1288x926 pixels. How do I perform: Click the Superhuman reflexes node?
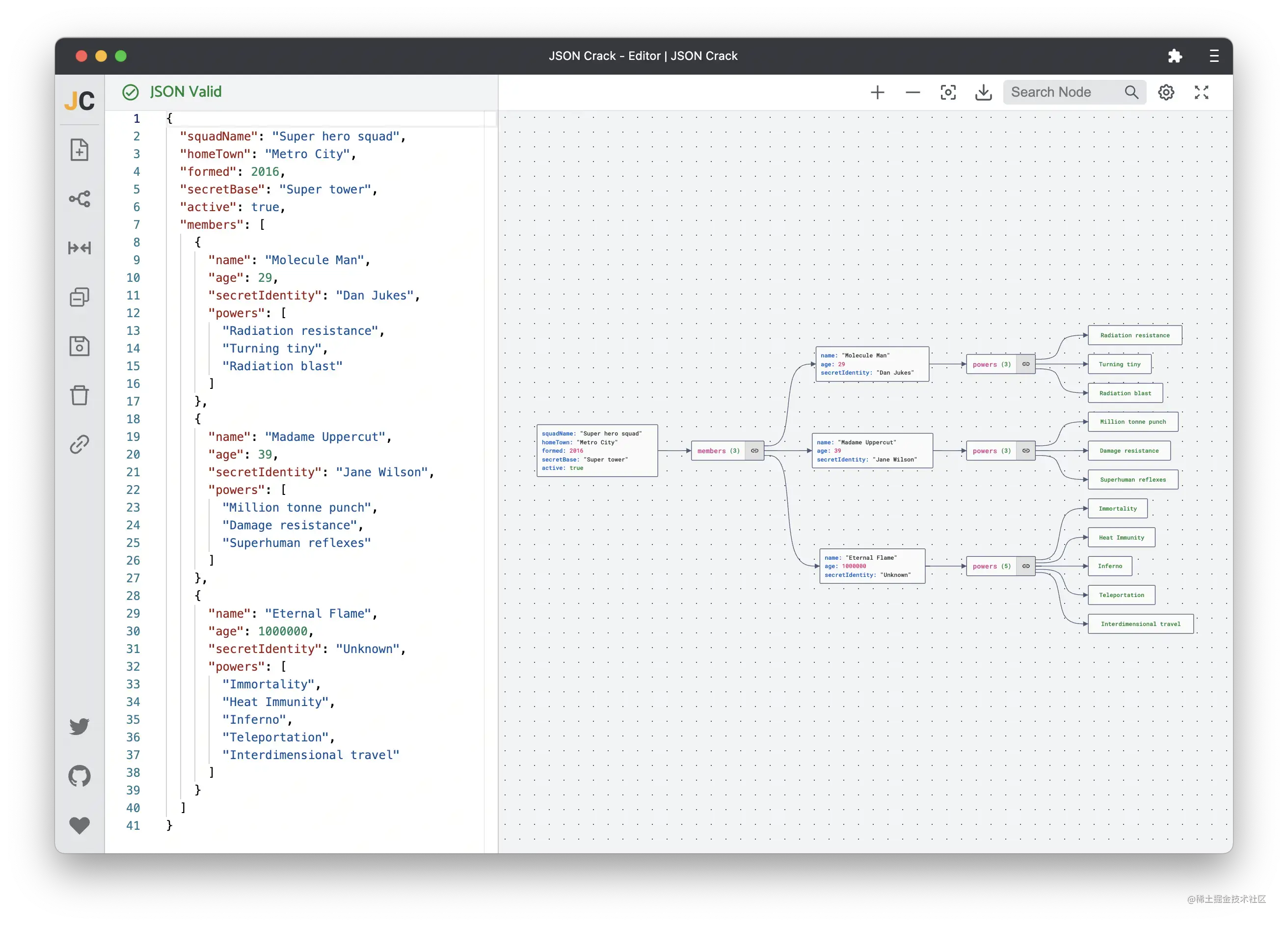1132,480
